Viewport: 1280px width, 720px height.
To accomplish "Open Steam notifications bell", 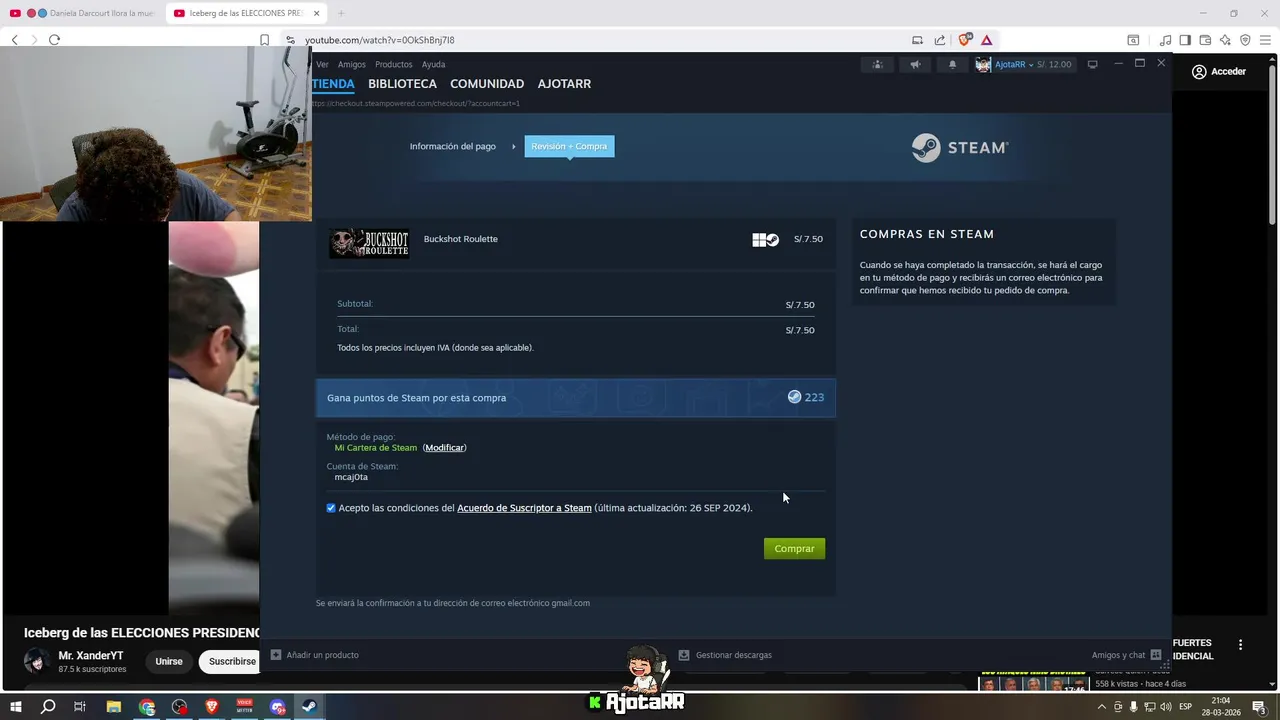I will (x=952, y=64).
